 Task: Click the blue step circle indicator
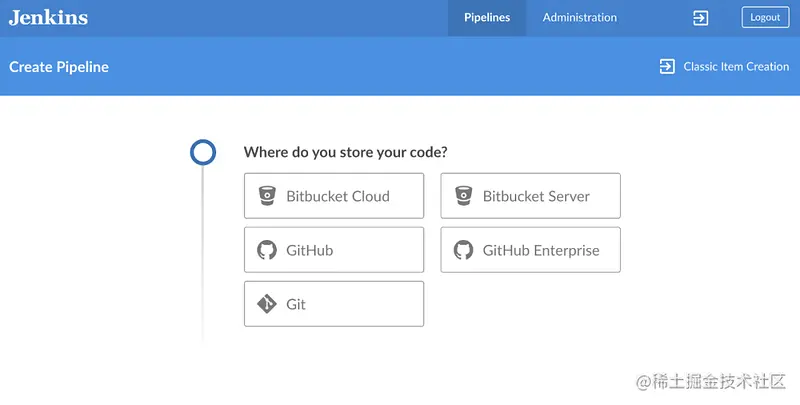[x=203, y=152]
